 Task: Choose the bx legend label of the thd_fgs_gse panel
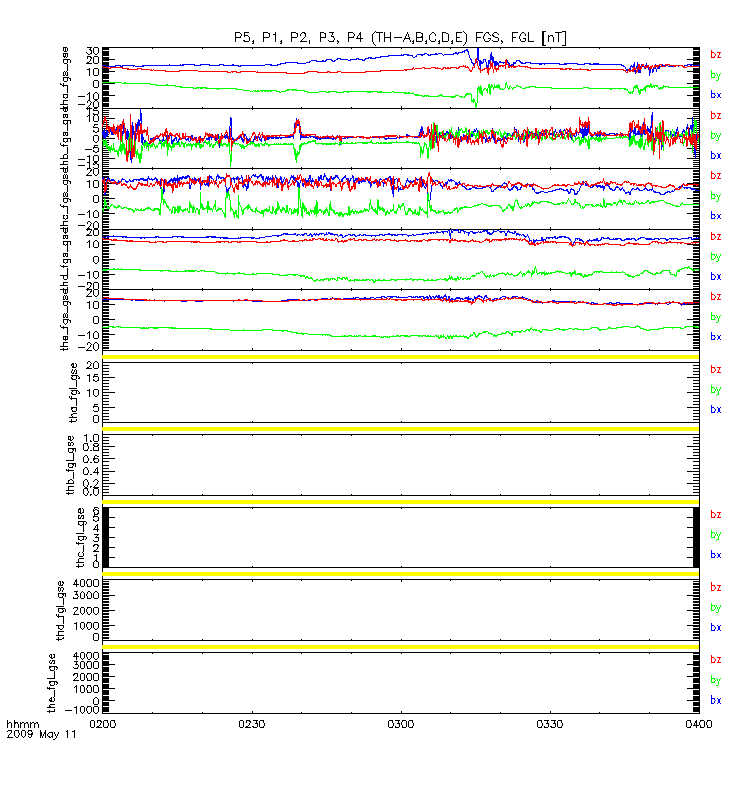pyautogui.click(x=716, y=277)
